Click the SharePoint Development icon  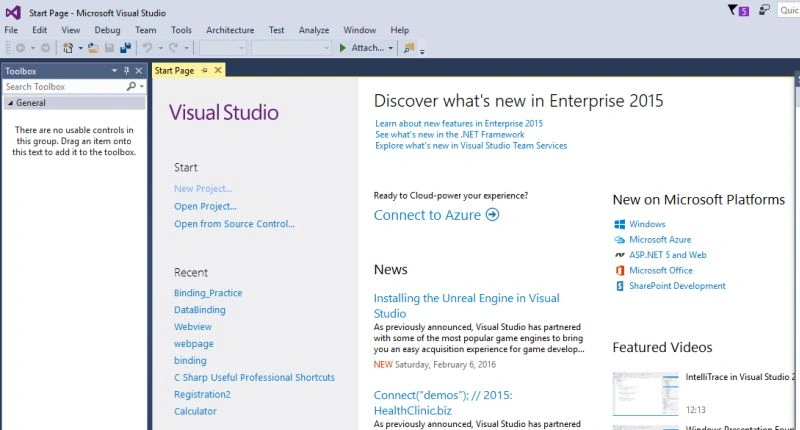tap(619, 286)
